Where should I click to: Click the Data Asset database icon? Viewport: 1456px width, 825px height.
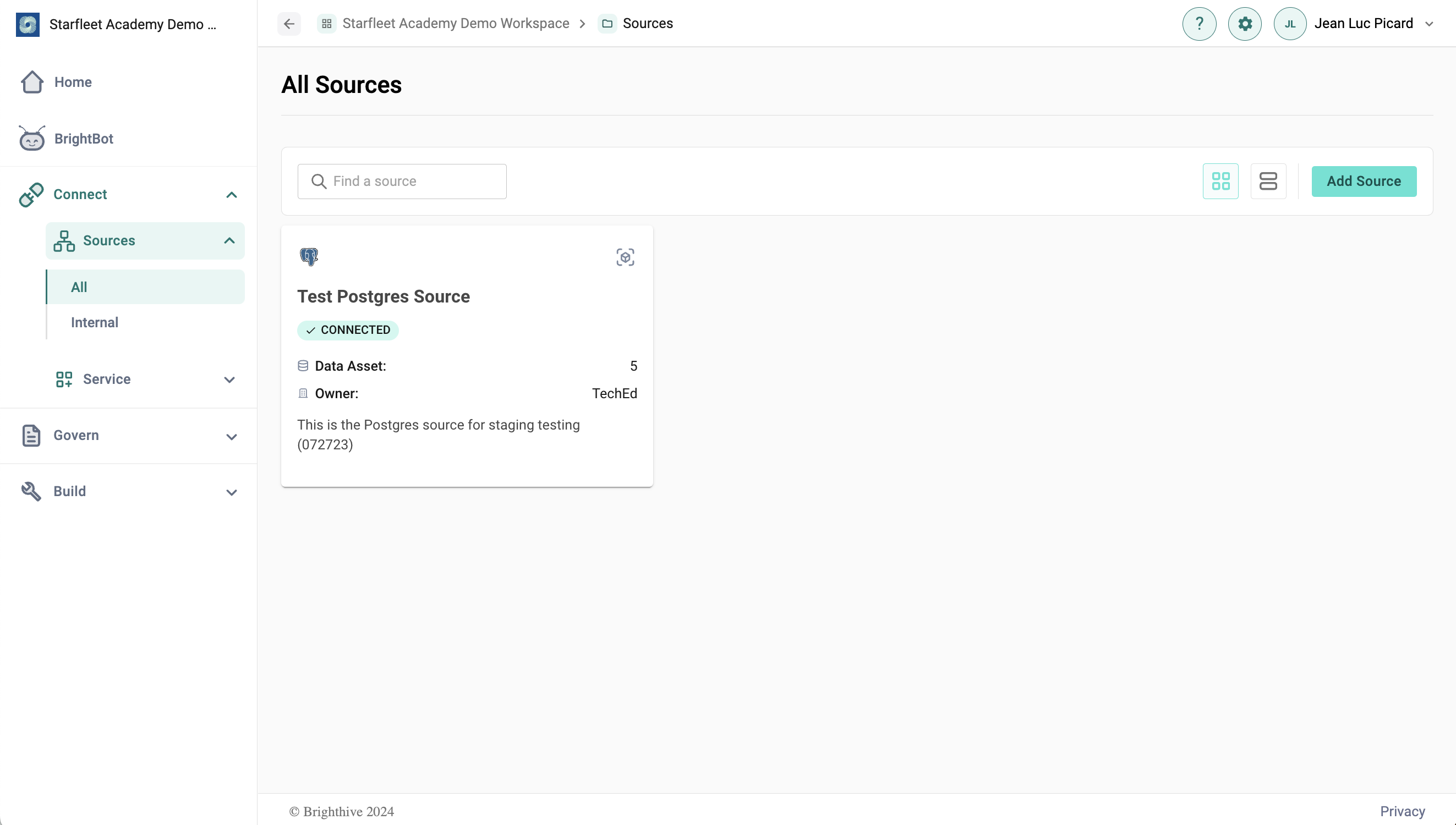(303, 366)
